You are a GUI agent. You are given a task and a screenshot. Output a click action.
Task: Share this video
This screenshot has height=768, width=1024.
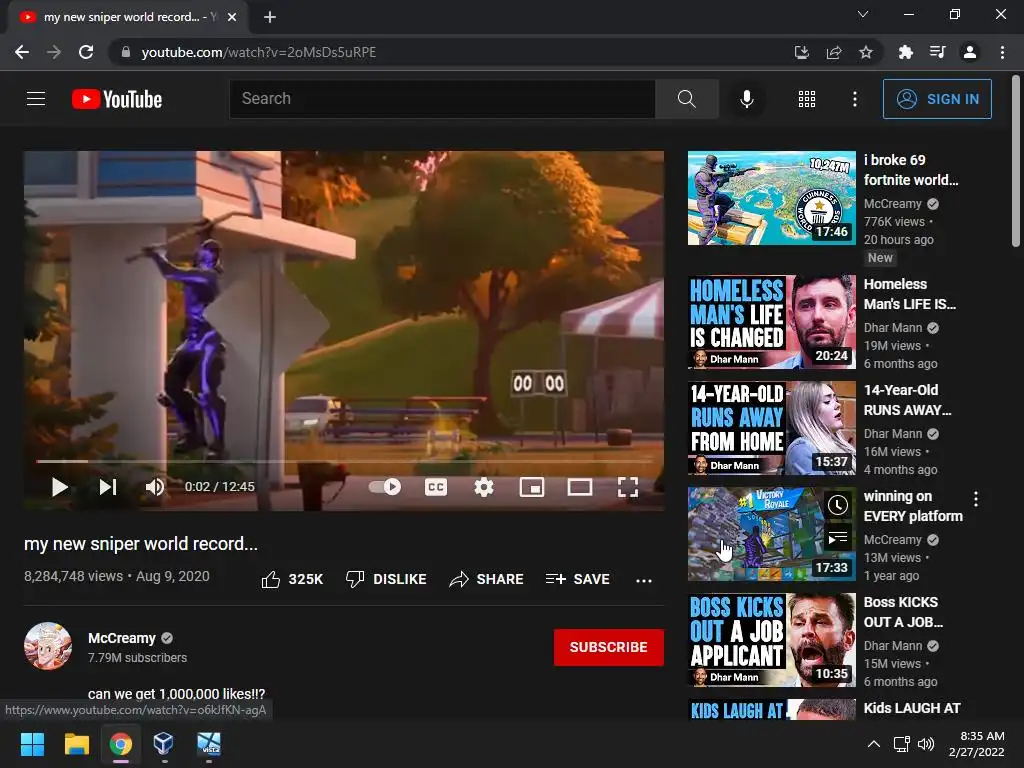[x=487, y=579]
